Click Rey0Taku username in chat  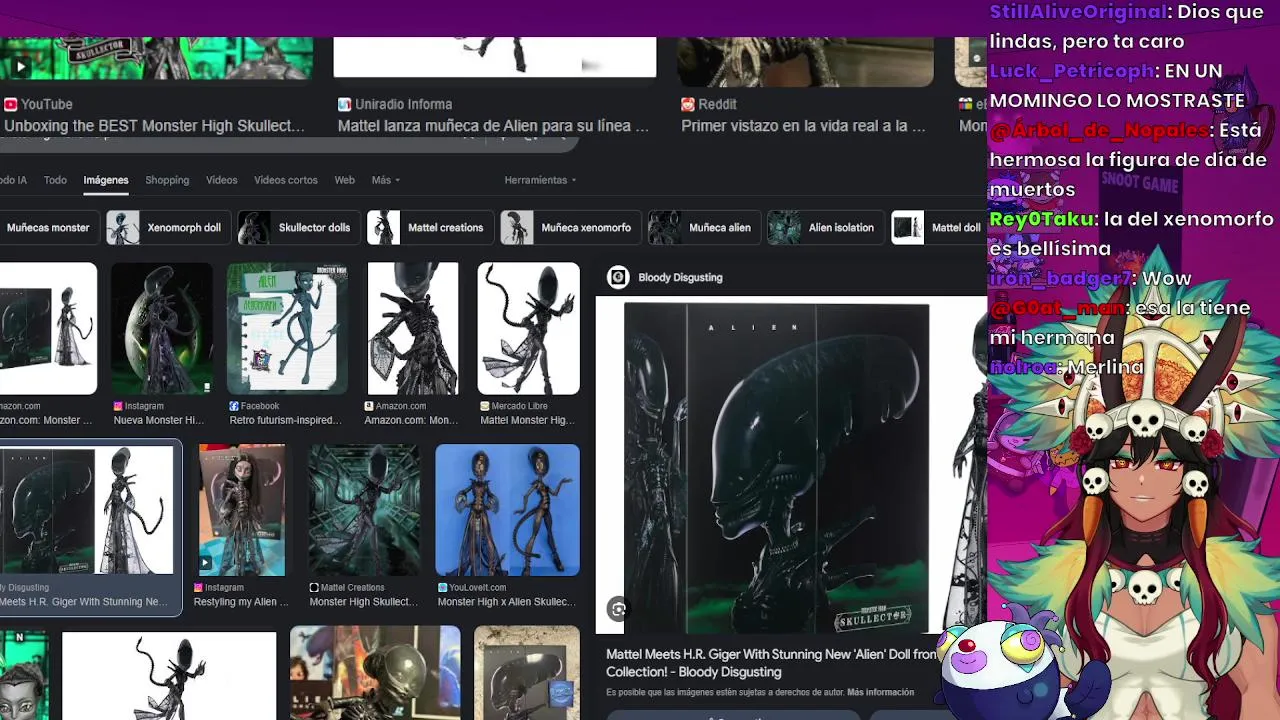(1040, 219)
